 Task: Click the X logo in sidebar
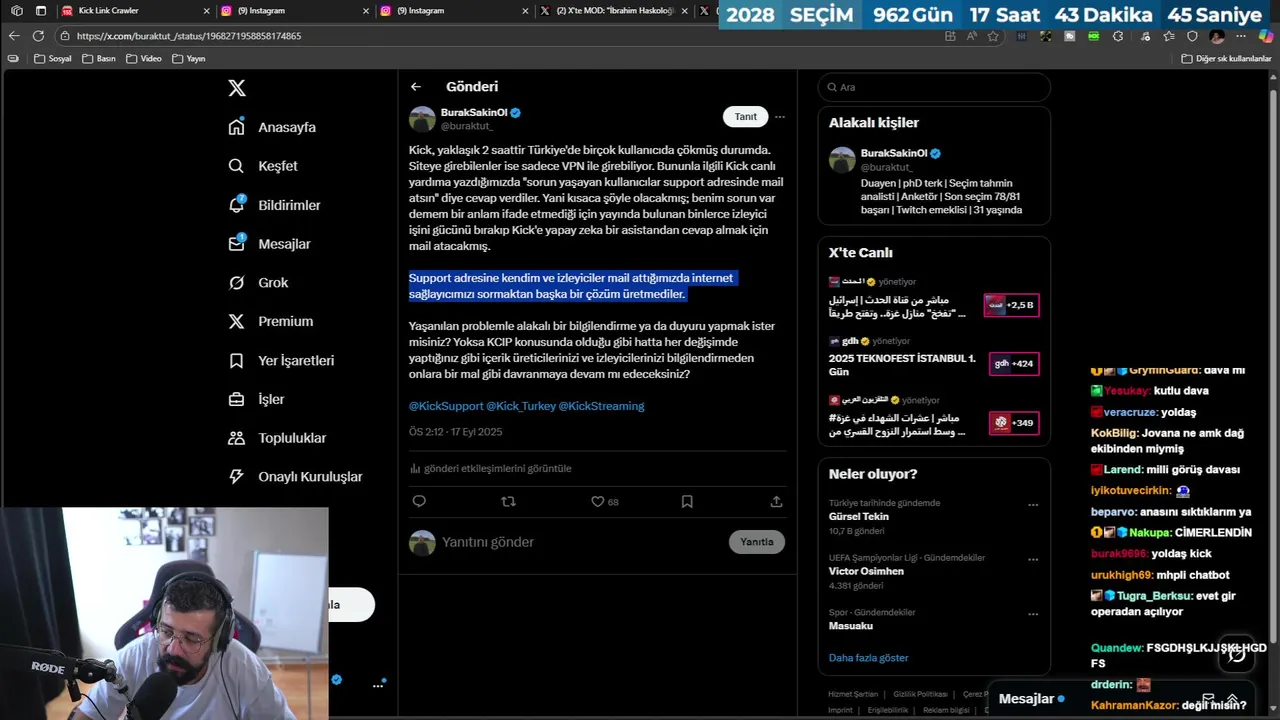tap(237, 88)
